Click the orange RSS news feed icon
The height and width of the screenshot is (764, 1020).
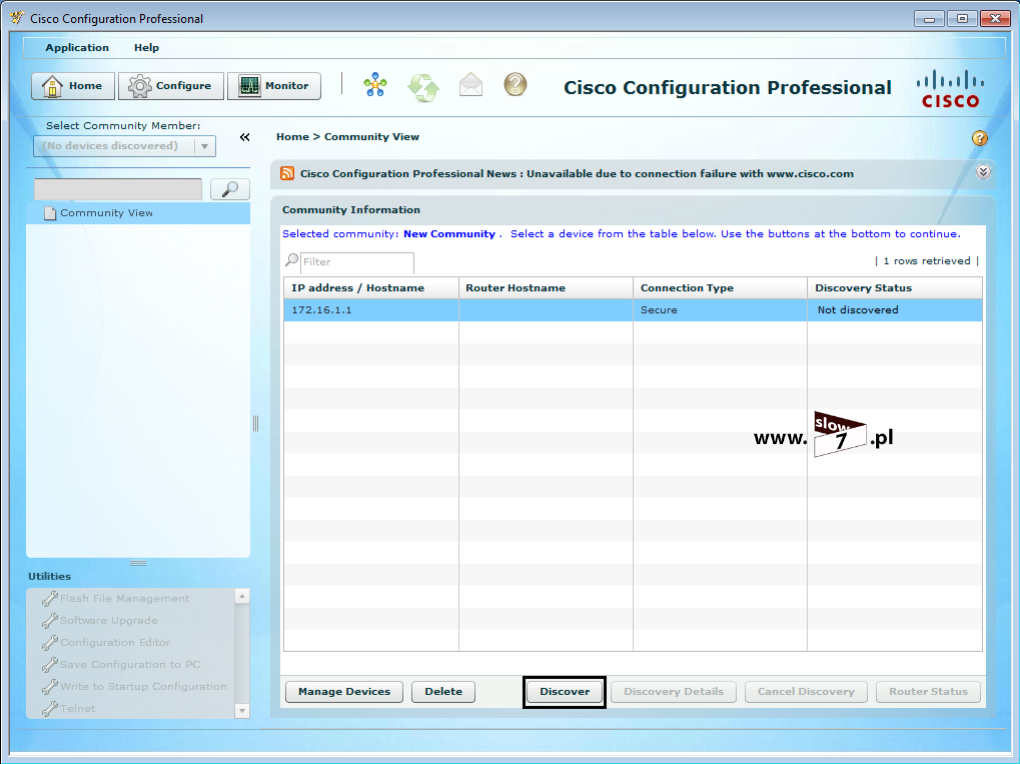click(x=287, y=173)
